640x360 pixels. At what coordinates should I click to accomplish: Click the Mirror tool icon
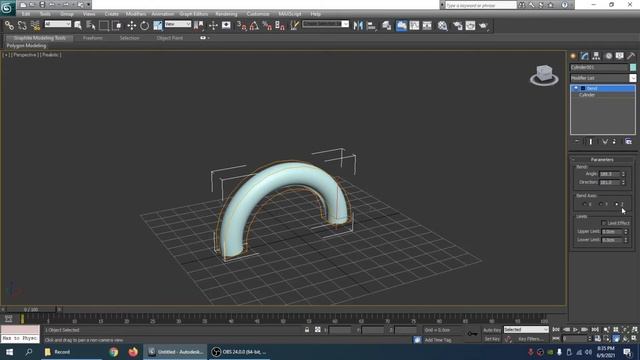tap(358, 26)
